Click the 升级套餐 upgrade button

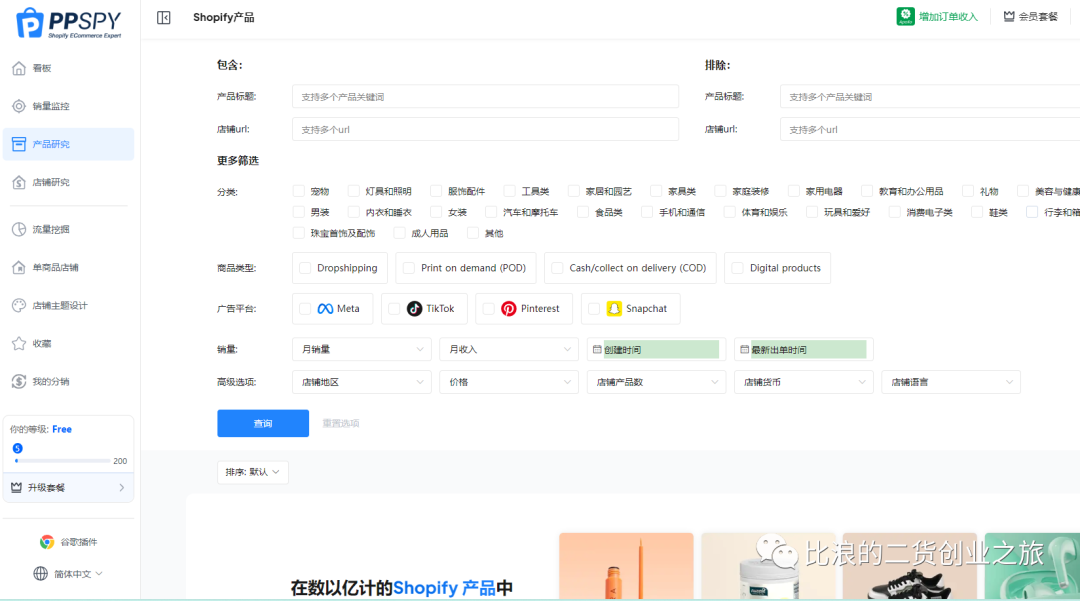68,487
